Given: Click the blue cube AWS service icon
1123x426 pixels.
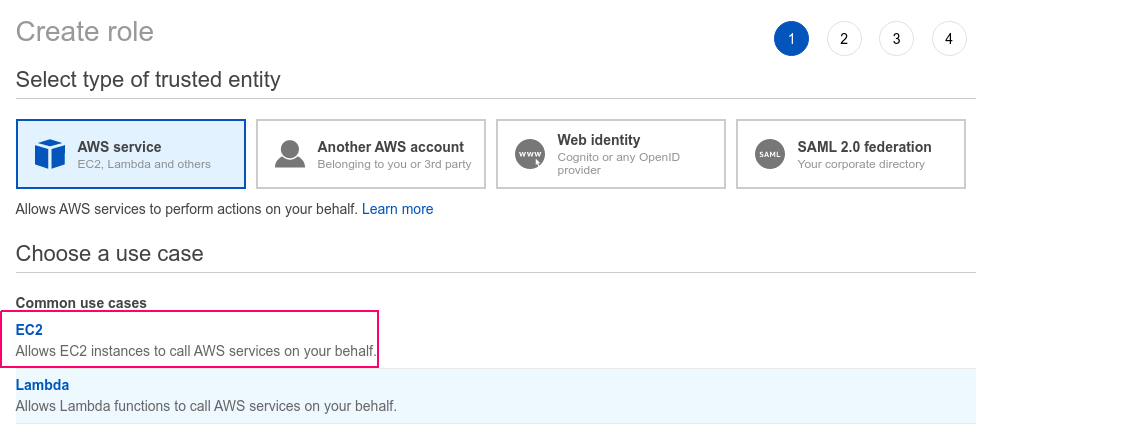Looking at the screenshot, I should point(50,154).
